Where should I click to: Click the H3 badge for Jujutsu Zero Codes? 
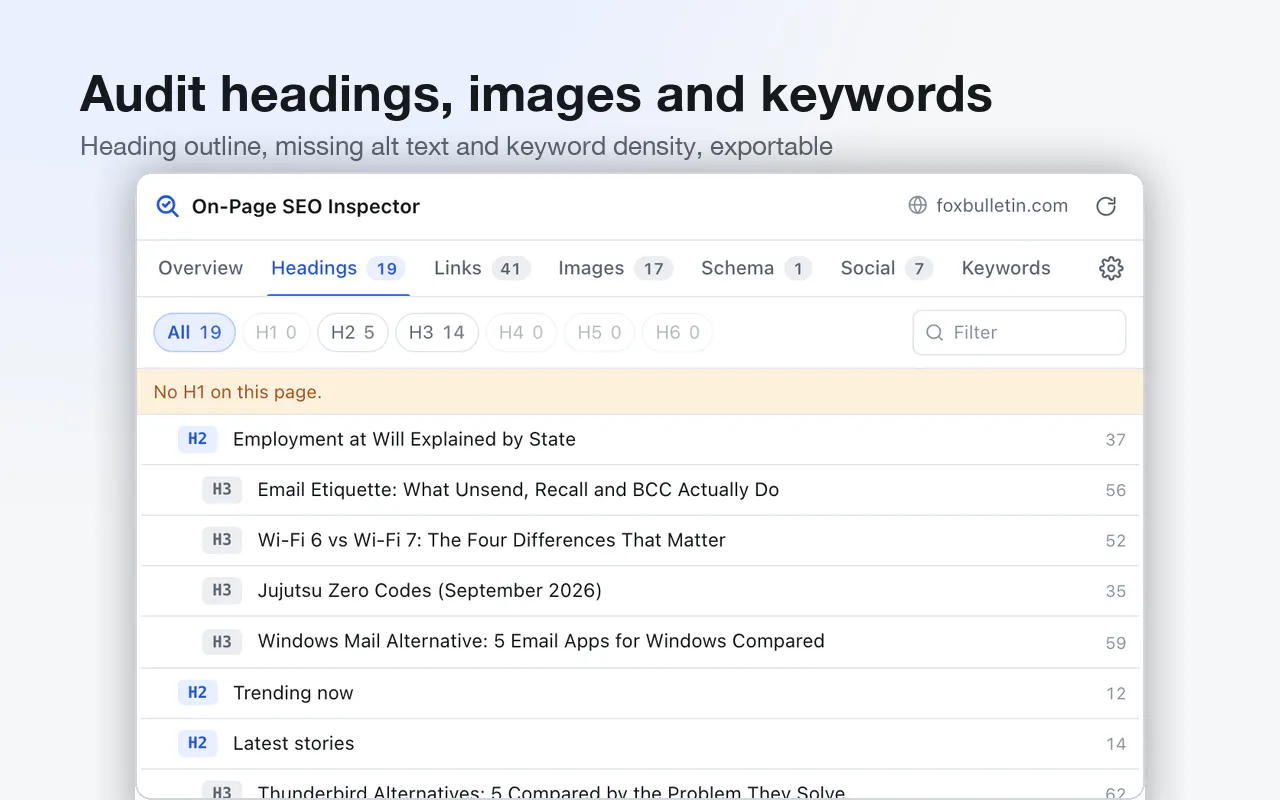[x=222, y=591]
